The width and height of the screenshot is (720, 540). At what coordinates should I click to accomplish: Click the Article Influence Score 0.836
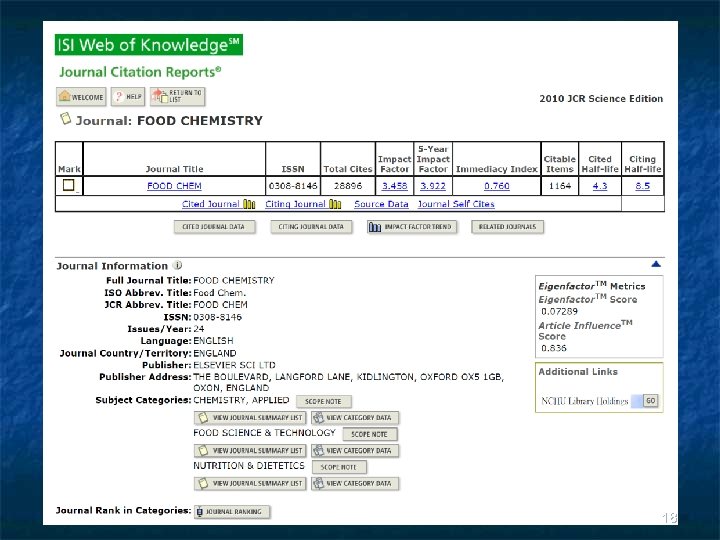(x=554, y=348)
